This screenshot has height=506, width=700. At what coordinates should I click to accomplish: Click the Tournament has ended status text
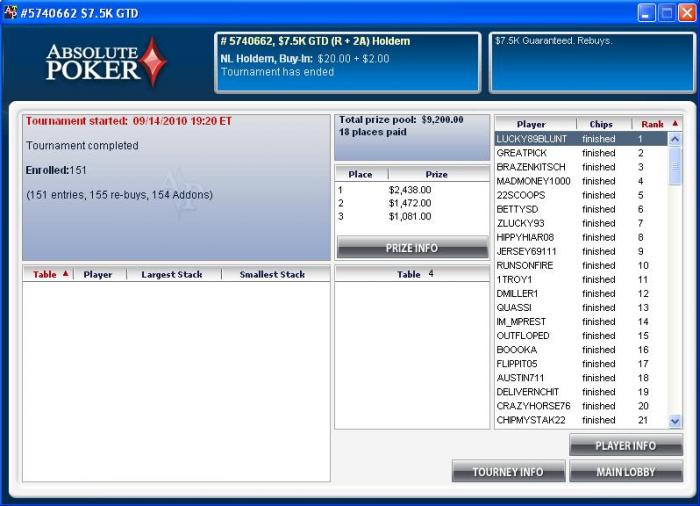click(x=277, y=72)
